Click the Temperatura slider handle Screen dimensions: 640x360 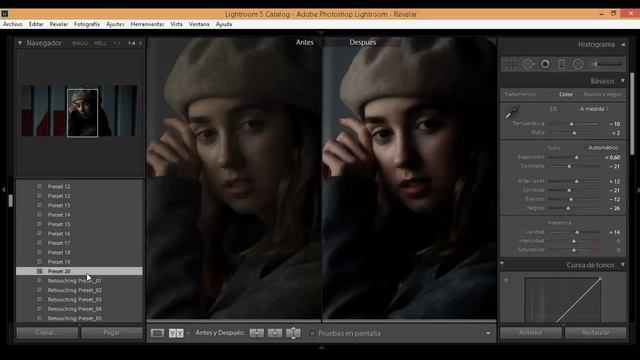[571, 124]
